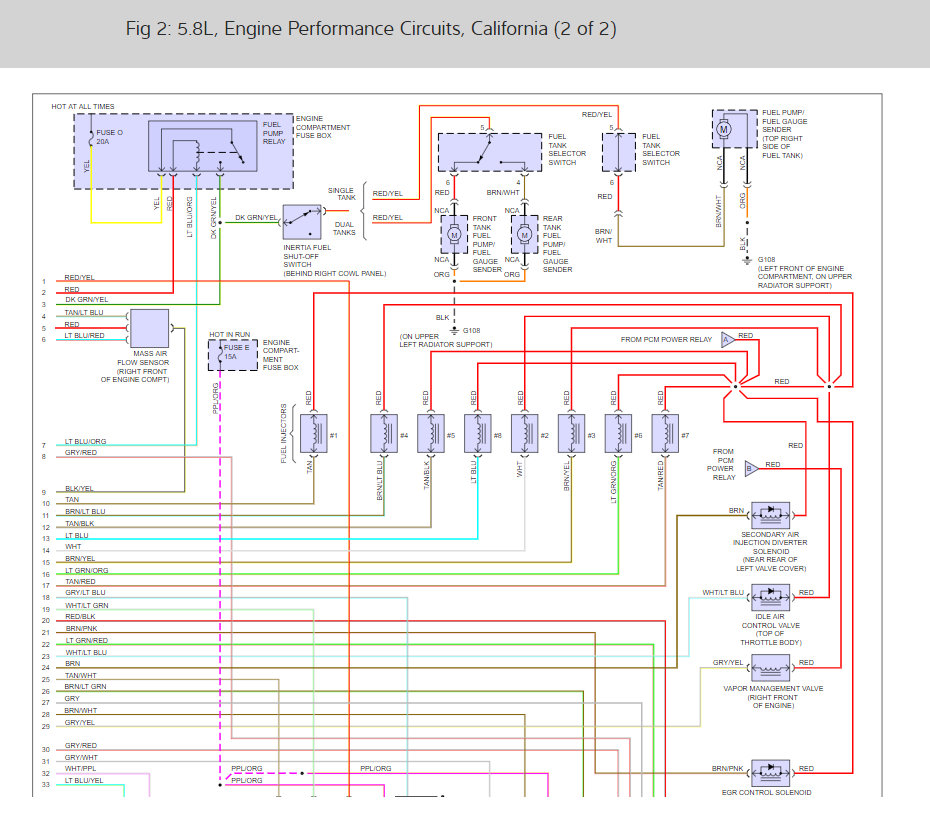Click the ENGINE COMPARTMENT FUSE BOX label at top
The width and height of the screenshot is (930, 818).
point(323,128)
